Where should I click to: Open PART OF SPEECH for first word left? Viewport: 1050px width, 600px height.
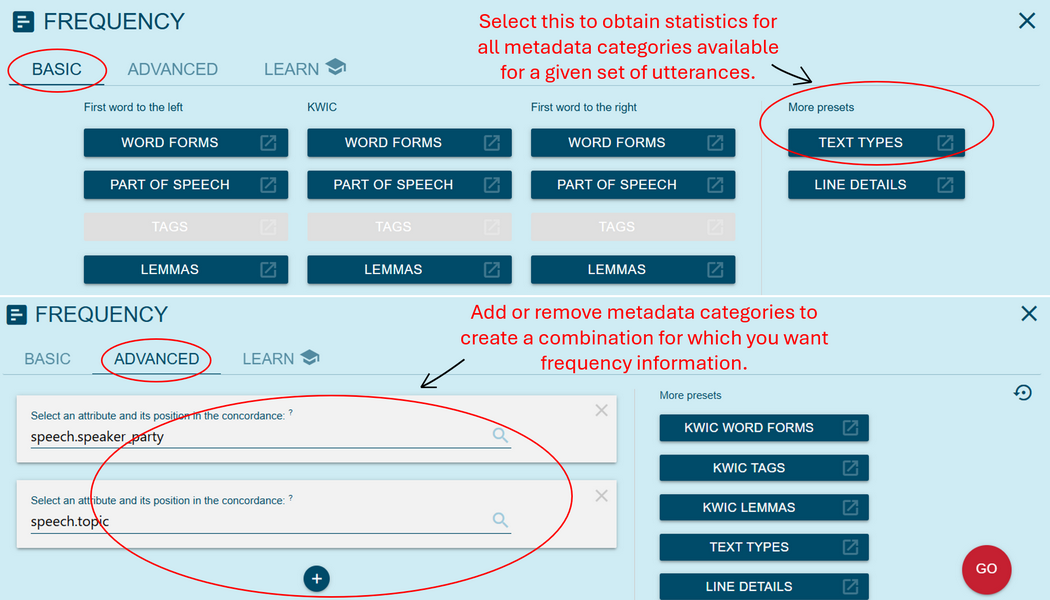click(185, 184)
